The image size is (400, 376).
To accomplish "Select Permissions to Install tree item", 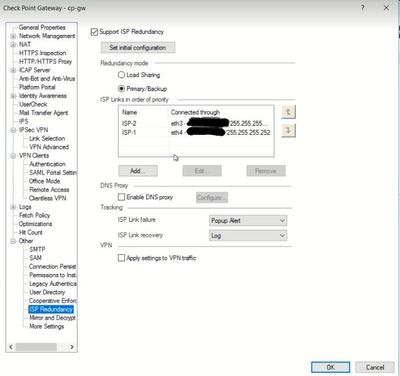I will point(53,275).
